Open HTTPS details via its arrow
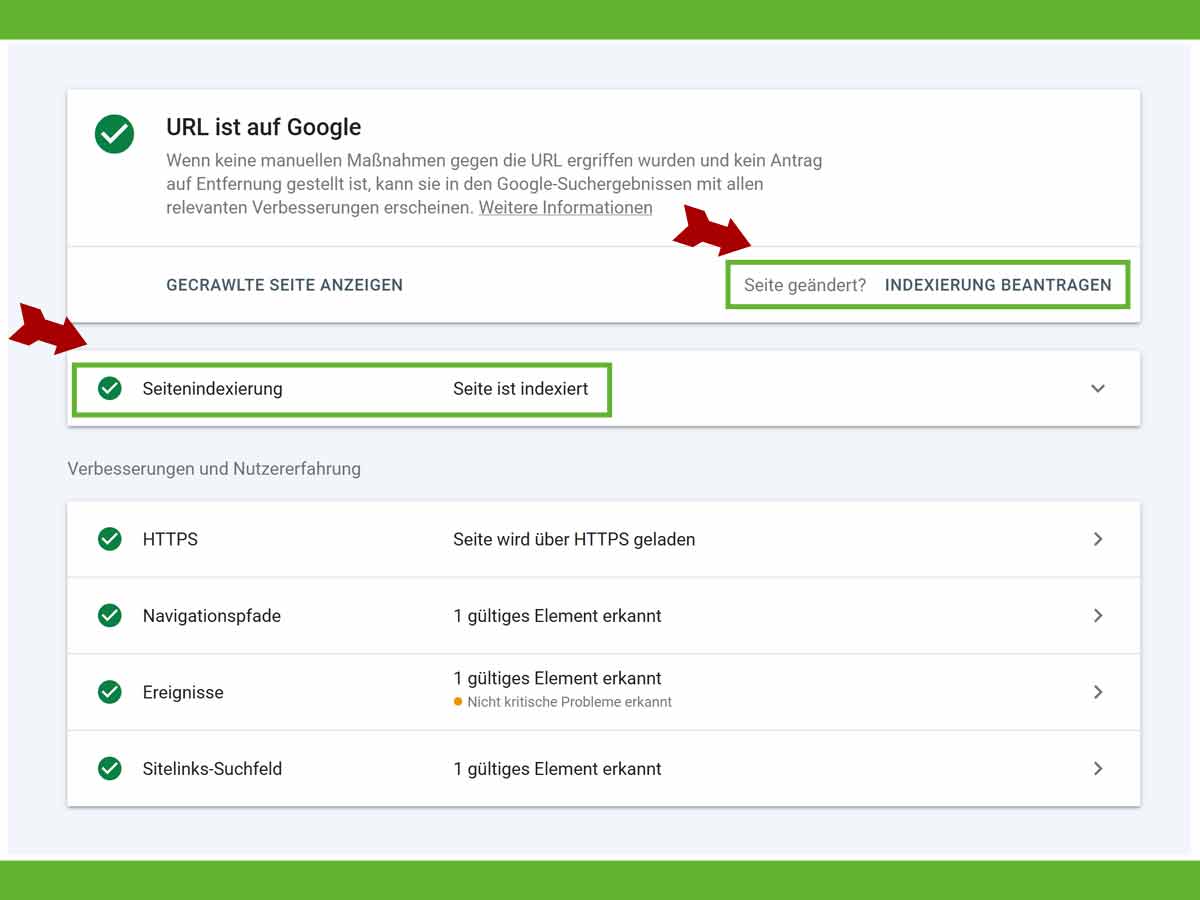This screenshot has height=900, width=1200. [x=1098, y=539]
